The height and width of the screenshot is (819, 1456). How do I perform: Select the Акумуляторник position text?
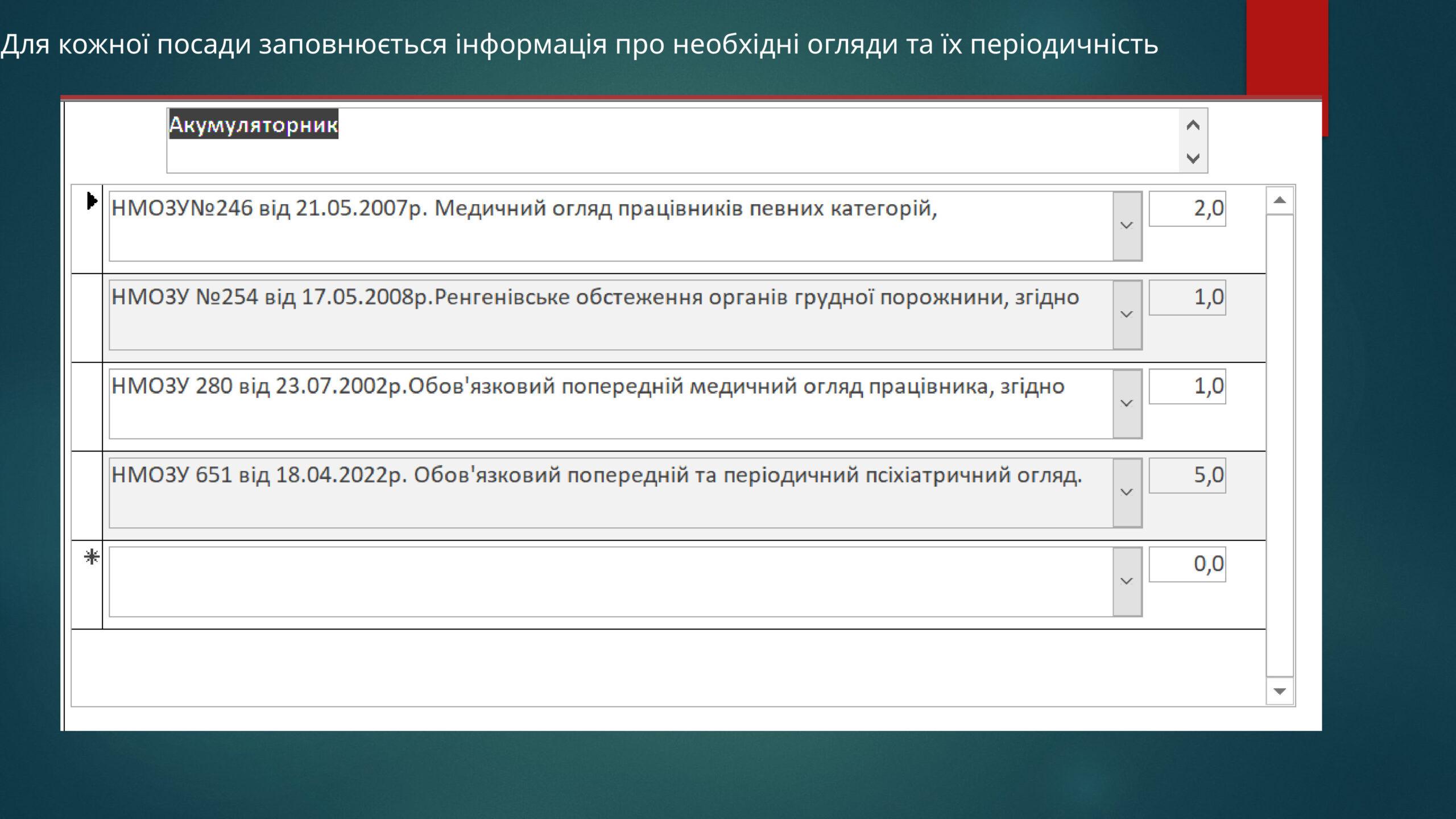(254, 125)
